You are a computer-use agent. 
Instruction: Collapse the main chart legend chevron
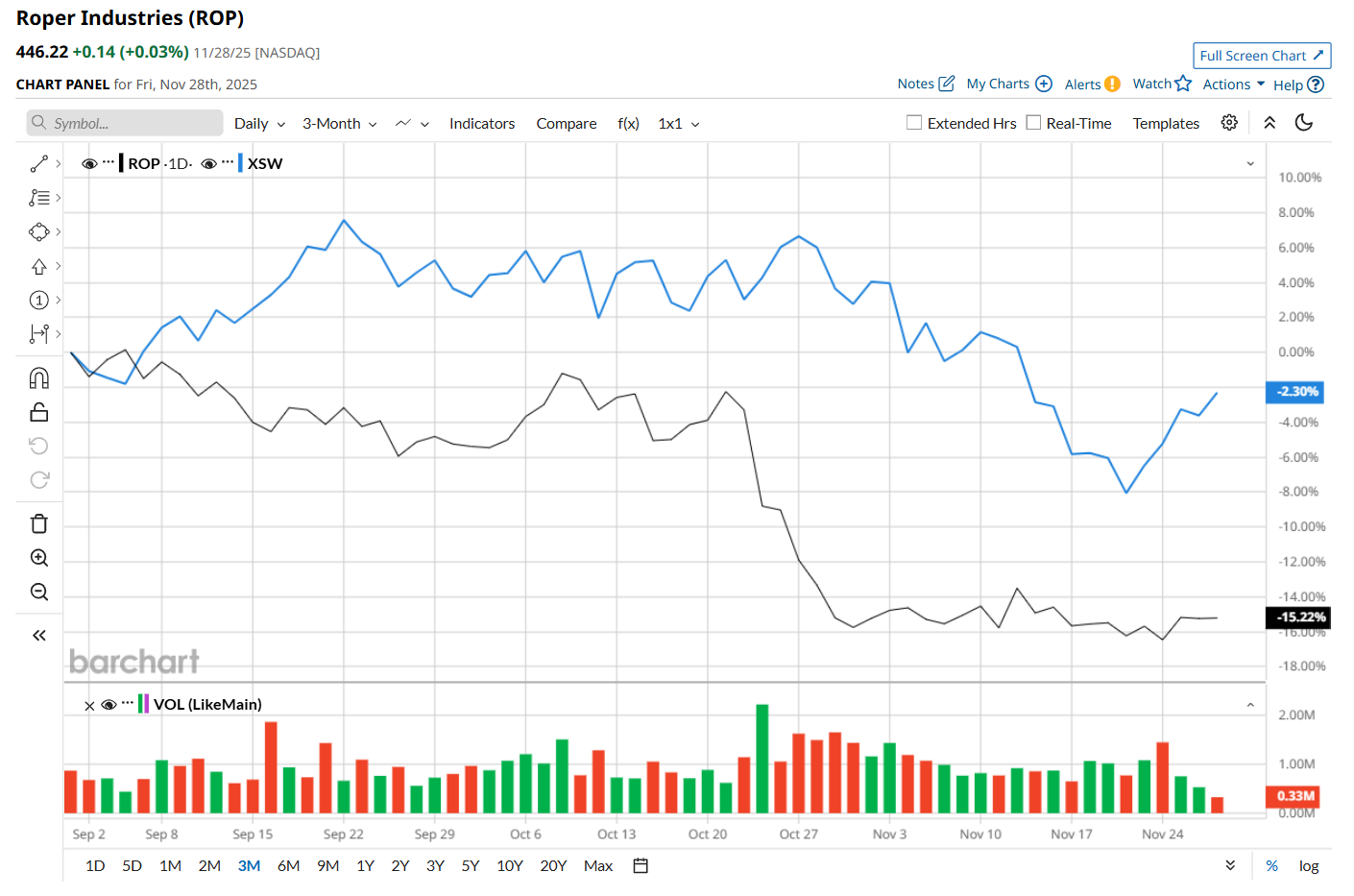[1250, 163]
